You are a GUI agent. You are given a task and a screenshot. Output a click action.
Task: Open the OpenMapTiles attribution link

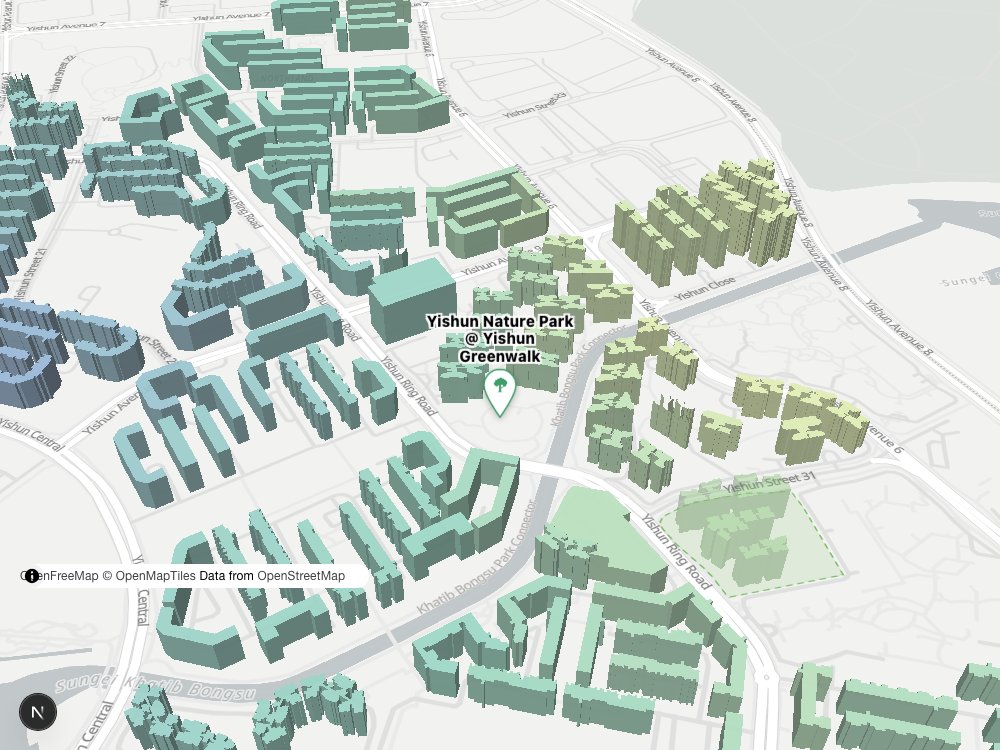point(149,576)
